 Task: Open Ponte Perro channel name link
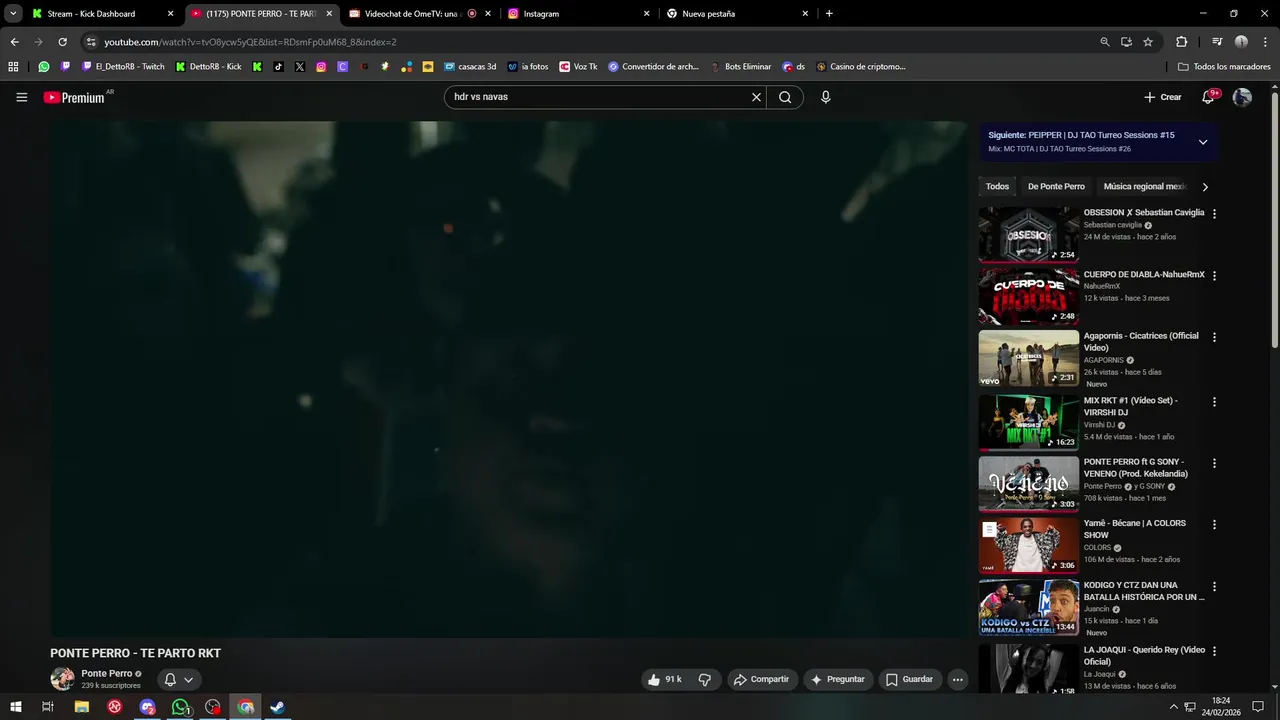107,674
